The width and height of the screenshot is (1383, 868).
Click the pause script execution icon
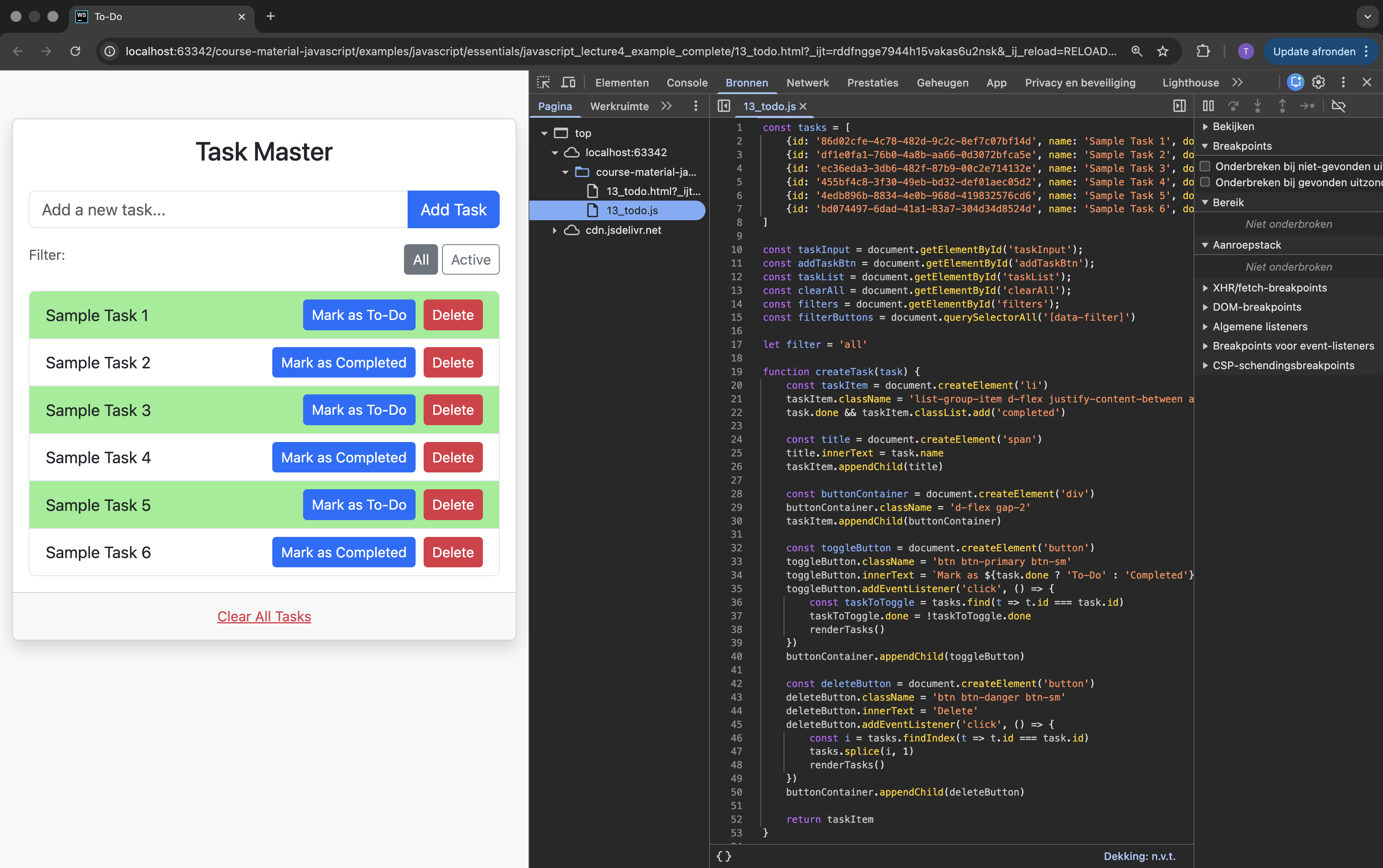click(1208, 106)
